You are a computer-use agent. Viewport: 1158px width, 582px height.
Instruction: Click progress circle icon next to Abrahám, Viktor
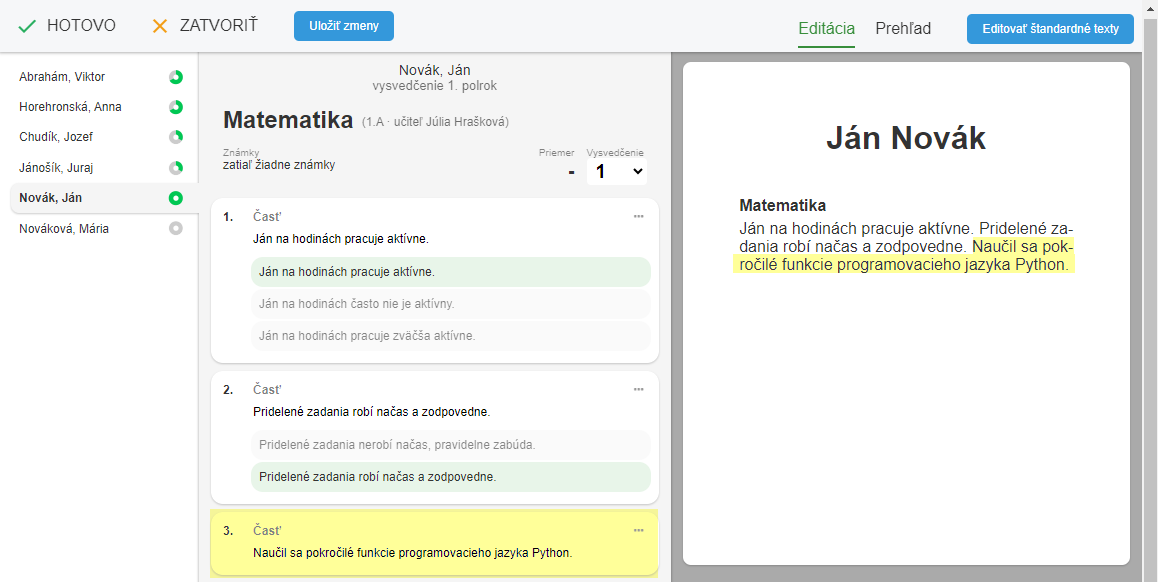tap(176, 77)
